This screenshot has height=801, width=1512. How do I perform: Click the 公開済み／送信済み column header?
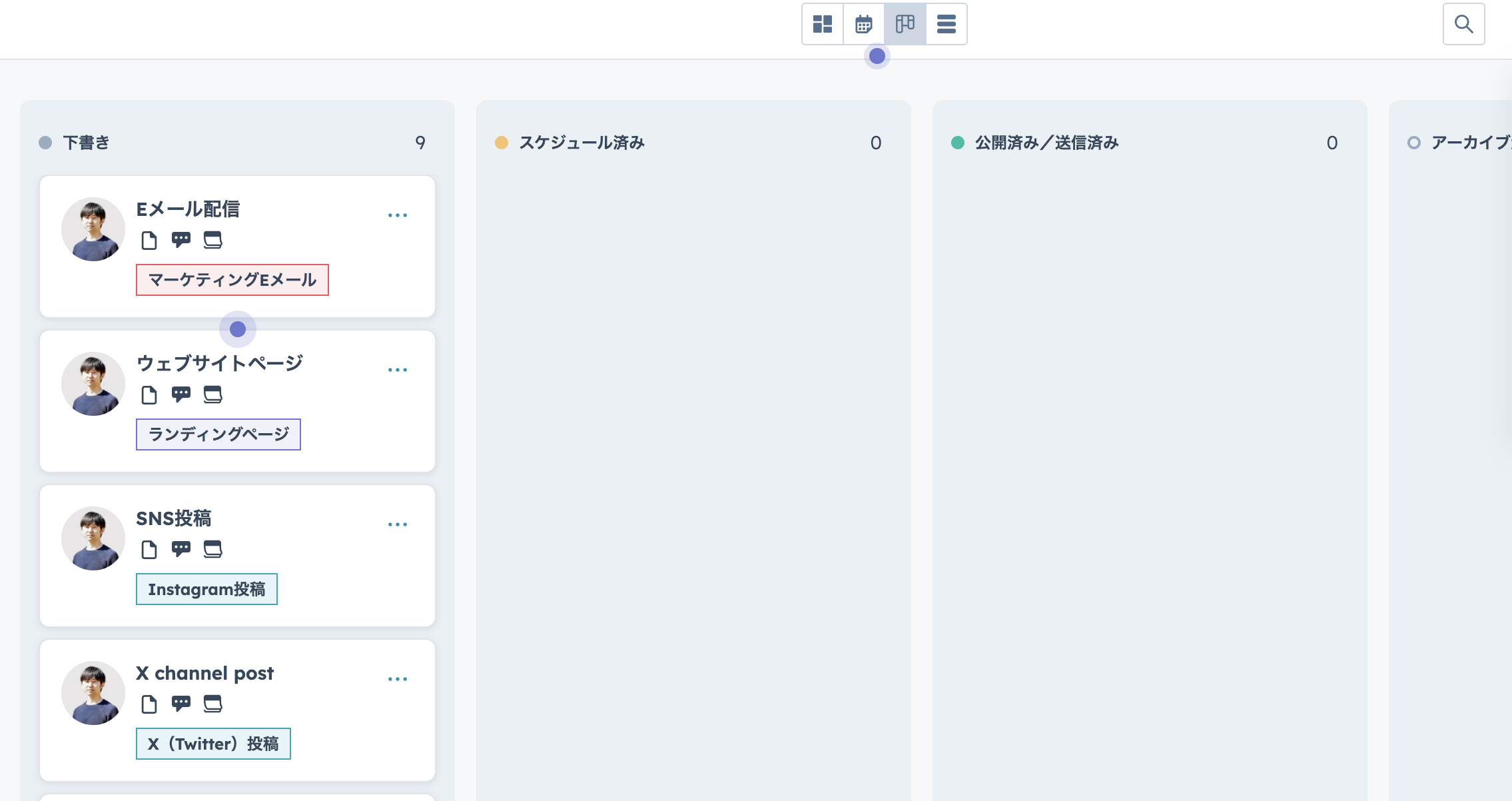1047,143
